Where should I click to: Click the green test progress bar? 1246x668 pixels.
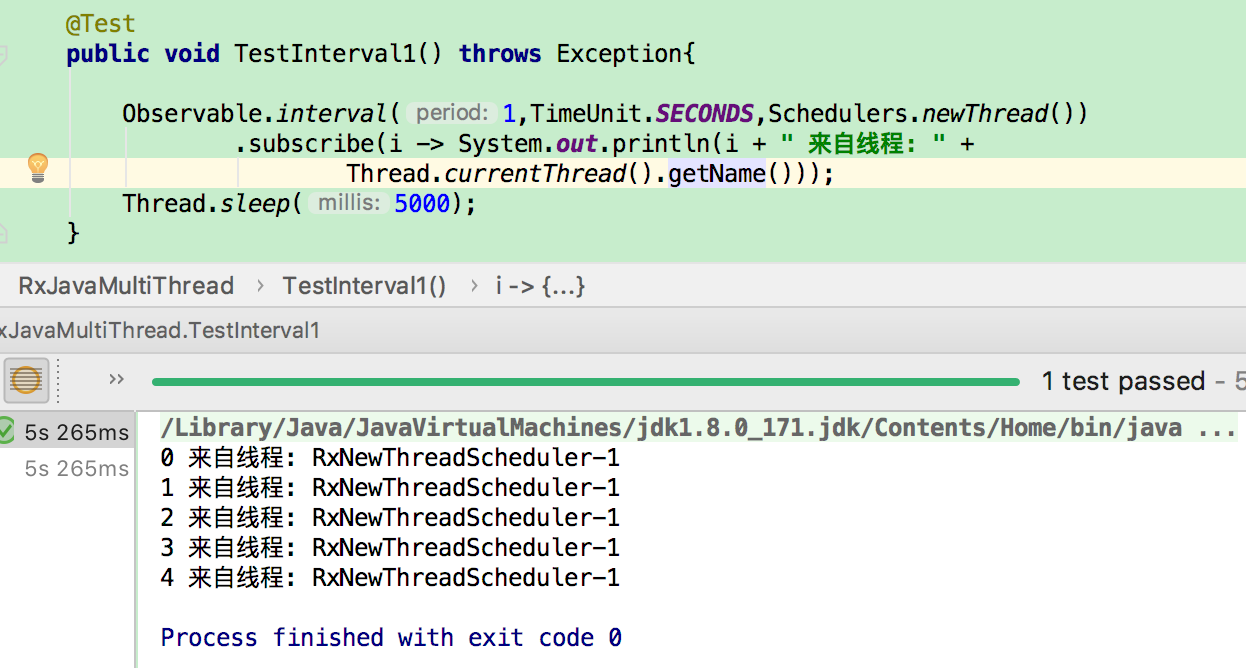[x=585, y=380]
